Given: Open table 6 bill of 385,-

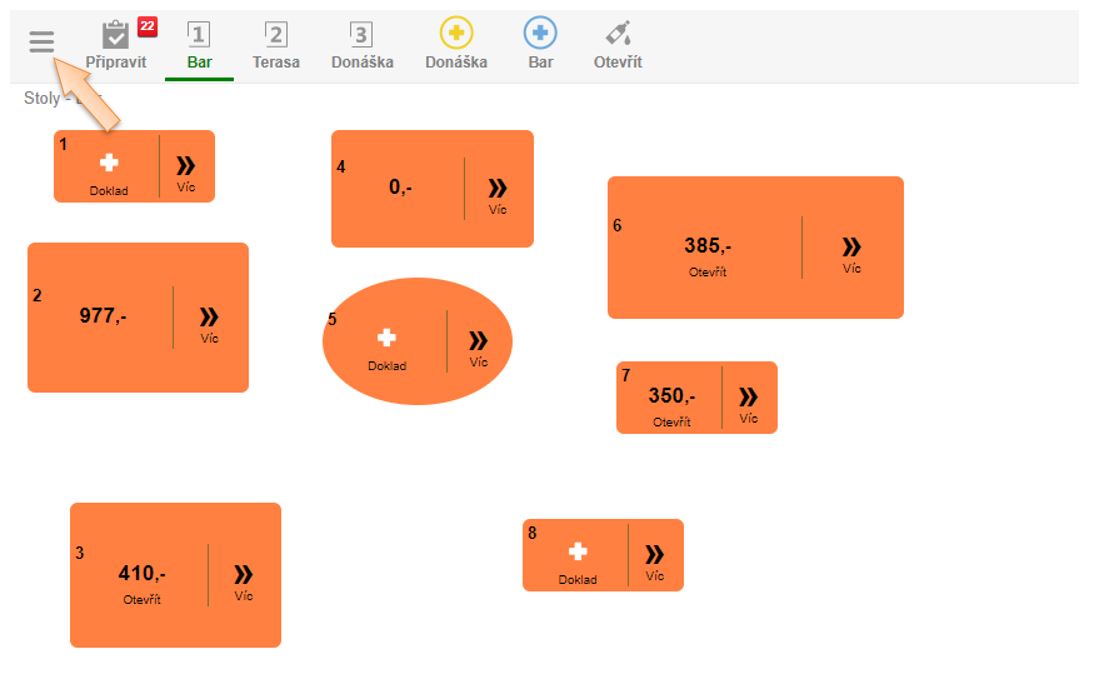Looking at the screenshot, I should click(x=707, y=252).
